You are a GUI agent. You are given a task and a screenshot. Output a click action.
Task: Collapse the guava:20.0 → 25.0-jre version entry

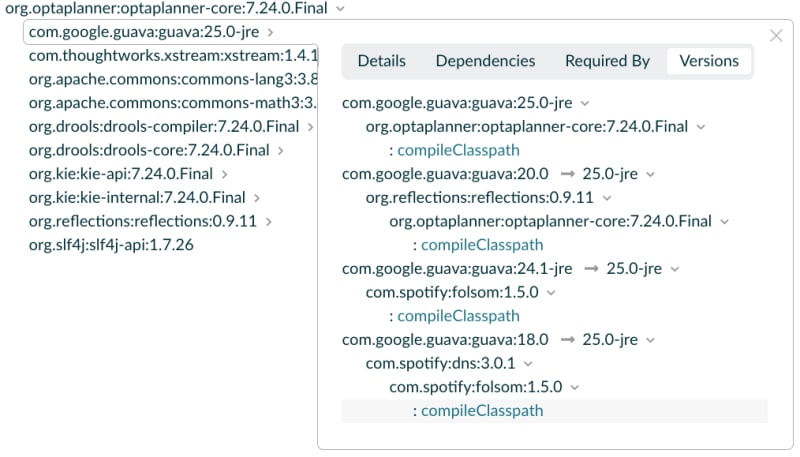(651, 174)
